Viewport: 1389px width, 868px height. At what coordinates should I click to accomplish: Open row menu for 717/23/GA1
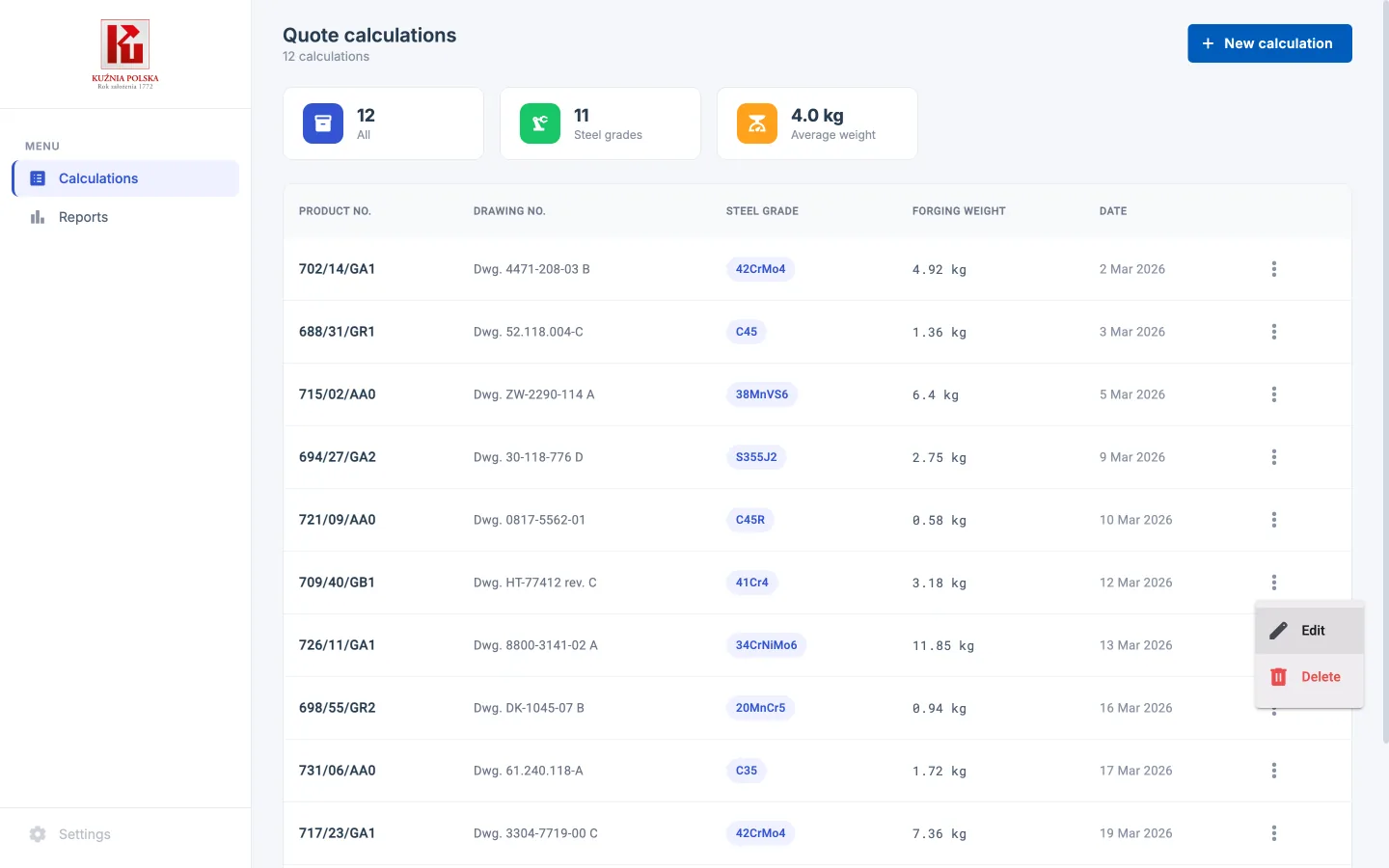(1274, 833)
